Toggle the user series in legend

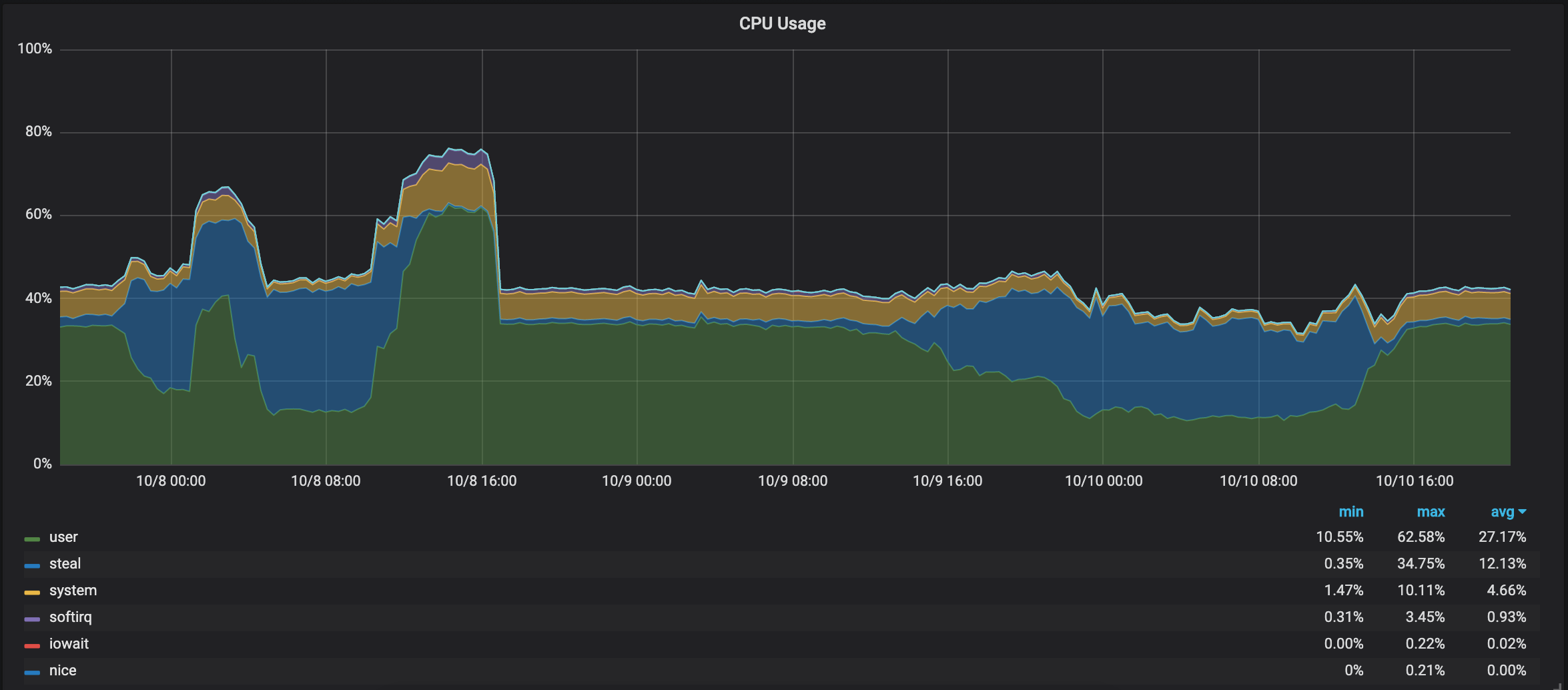(x=63, y=537)
